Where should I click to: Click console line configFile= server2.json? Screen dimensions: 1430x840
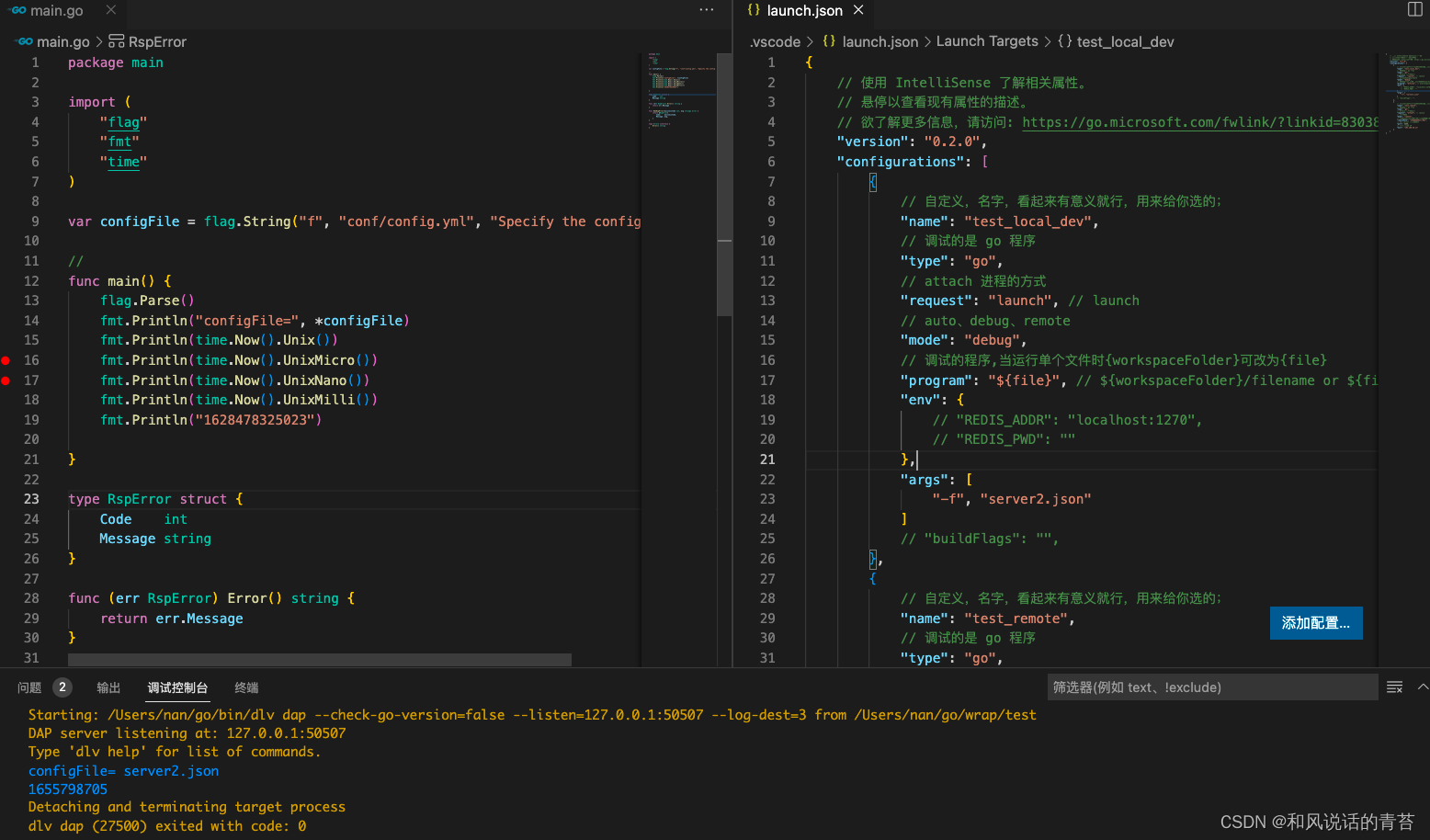123,770
